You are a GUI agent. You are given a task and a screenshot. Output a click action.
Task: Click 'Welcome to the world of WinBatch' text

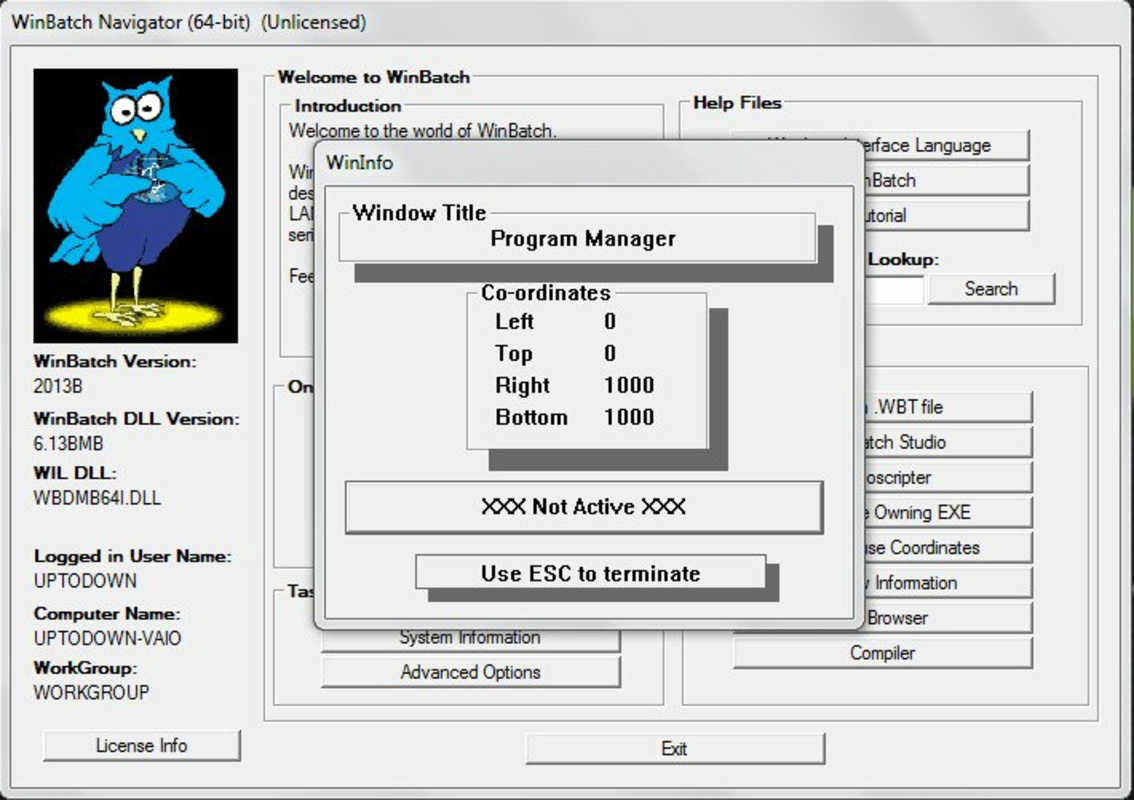pos(422,131)
